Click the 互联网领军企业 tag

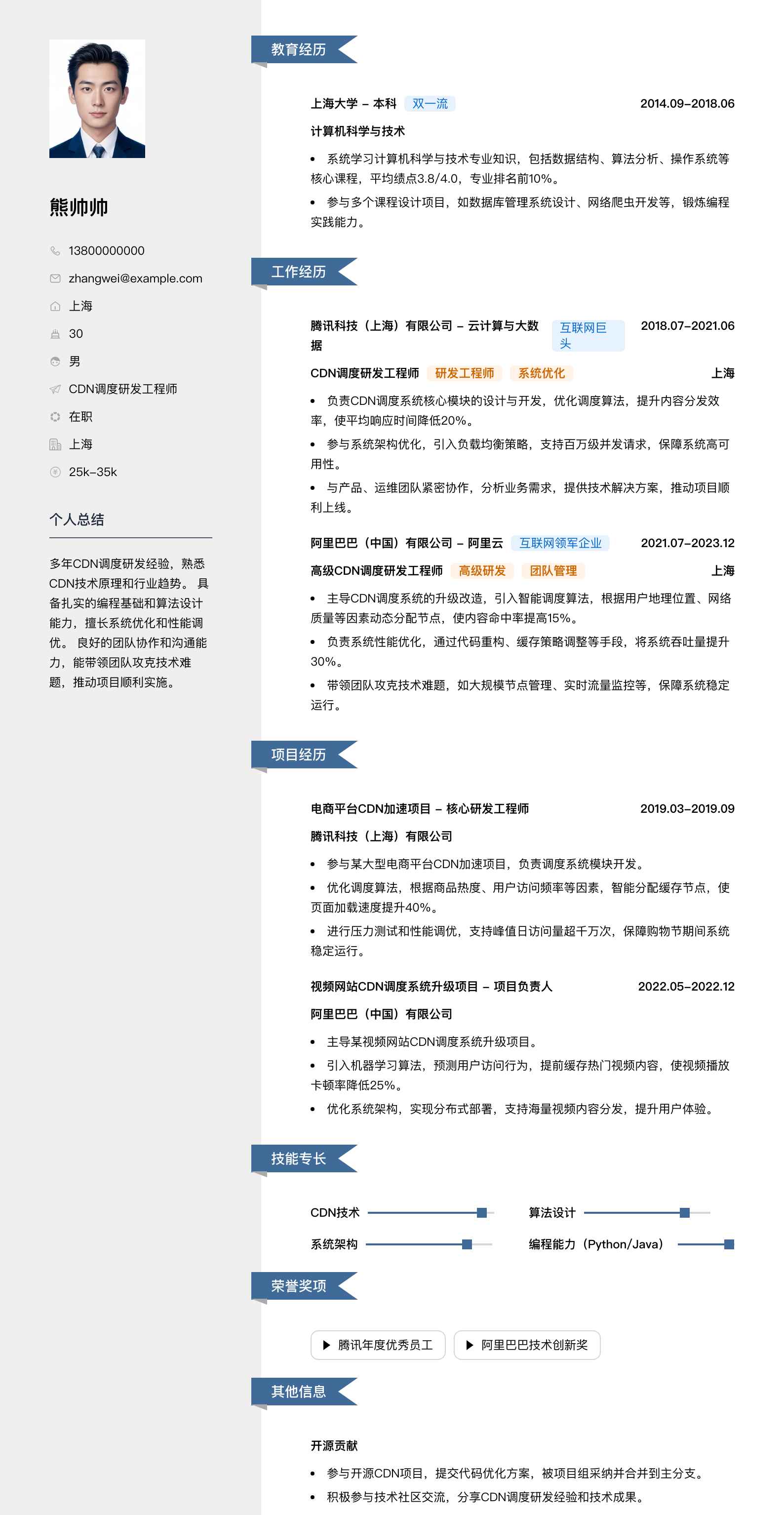coord(560,543)
